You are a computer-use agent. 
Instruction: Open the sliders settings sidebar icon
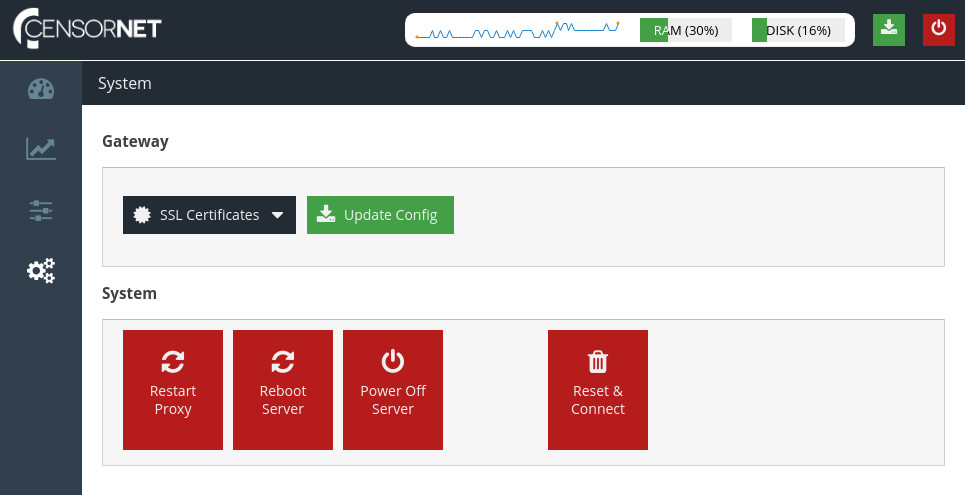point(41,211)
